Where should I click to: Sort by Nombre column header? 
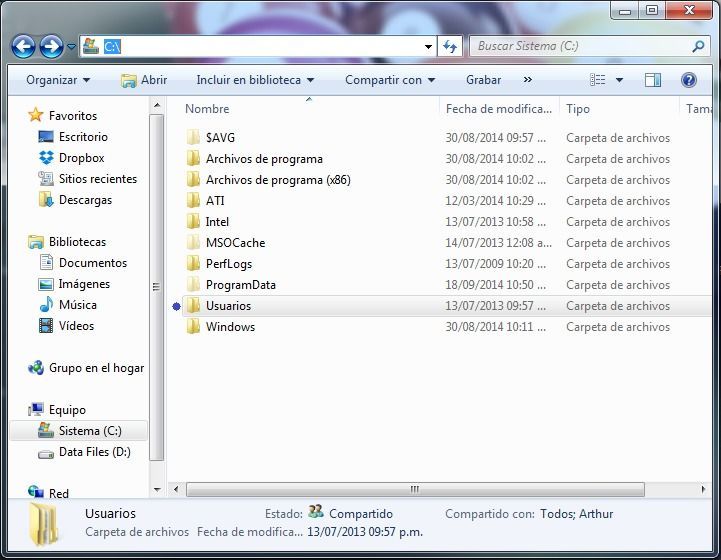pos(208,109)
